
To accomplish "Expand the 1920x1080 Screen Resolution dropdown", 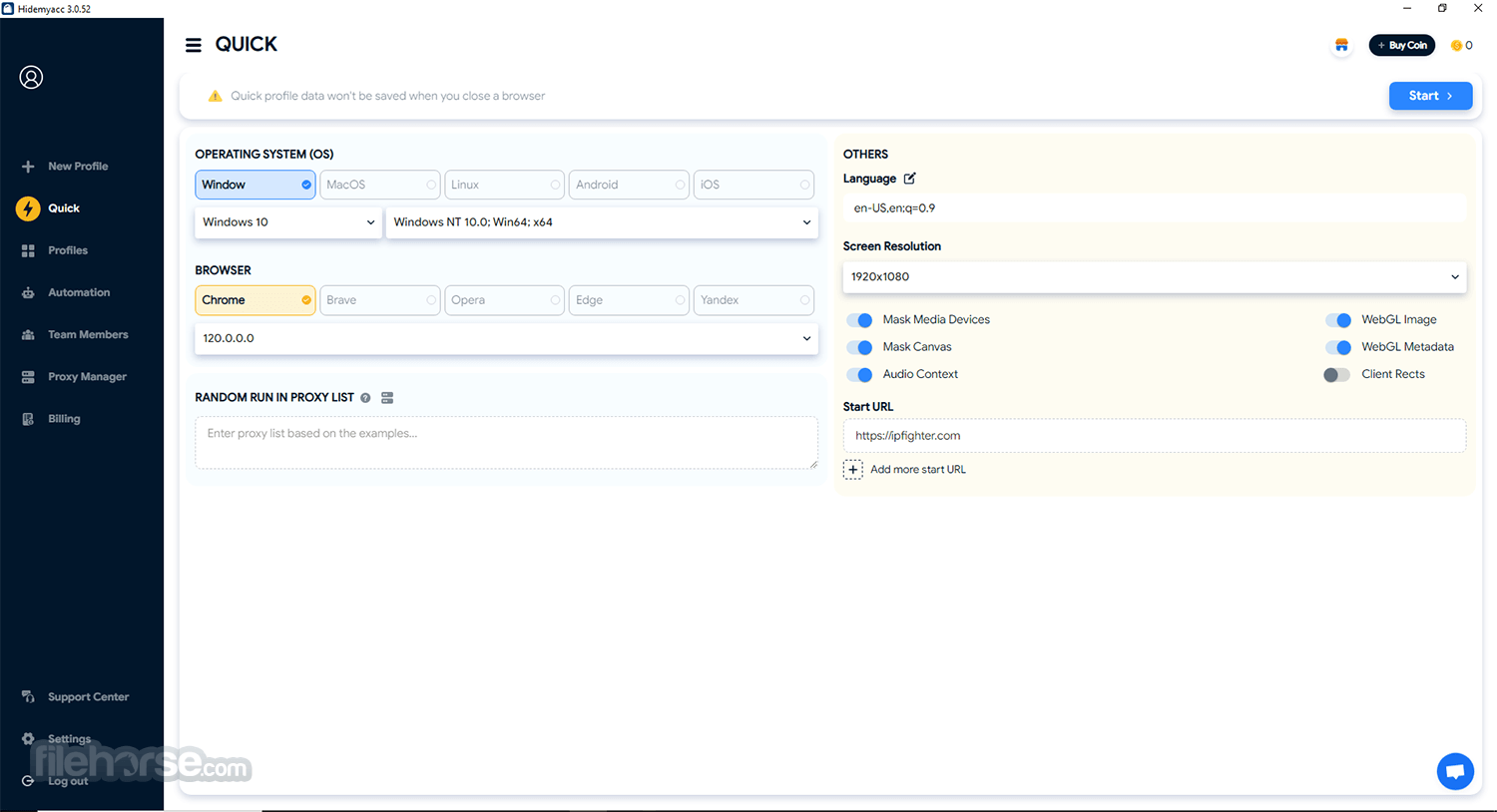I will point(1155,277).
